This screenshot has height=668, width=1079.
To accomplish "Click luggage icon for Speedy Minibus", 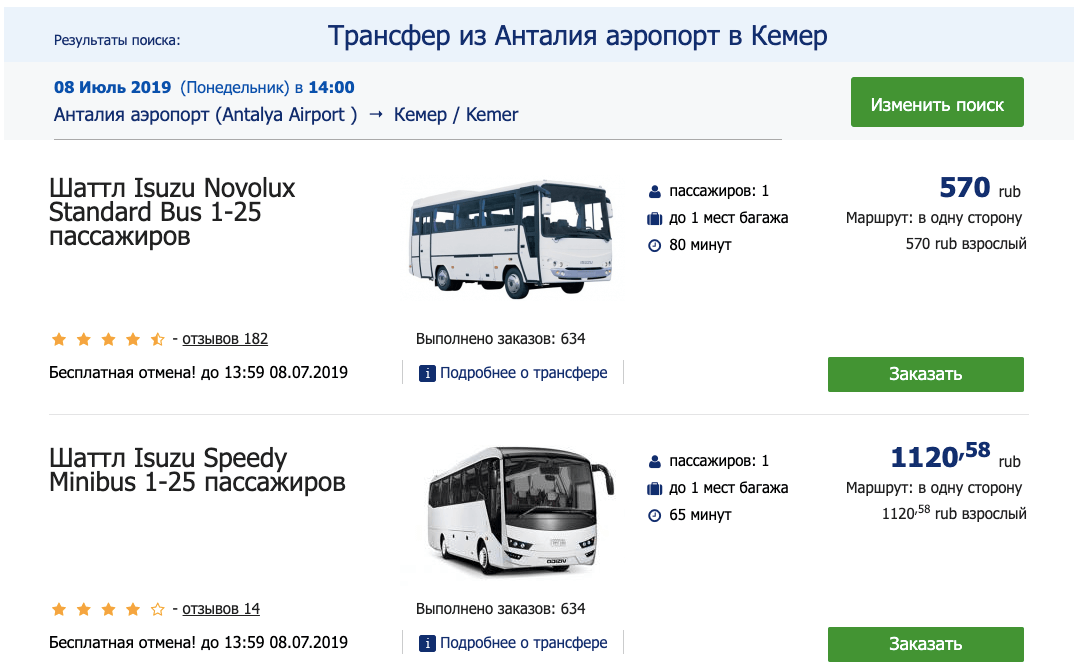I will 655,488.
